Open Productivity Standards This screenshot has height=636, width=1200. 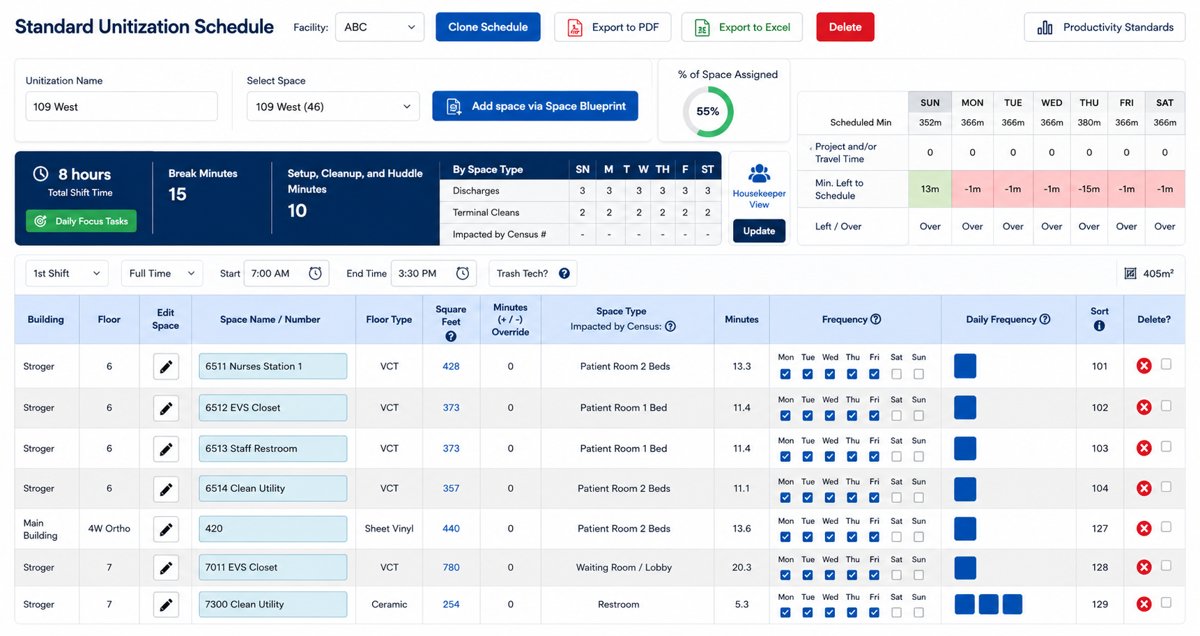[x=1104, y=27]
